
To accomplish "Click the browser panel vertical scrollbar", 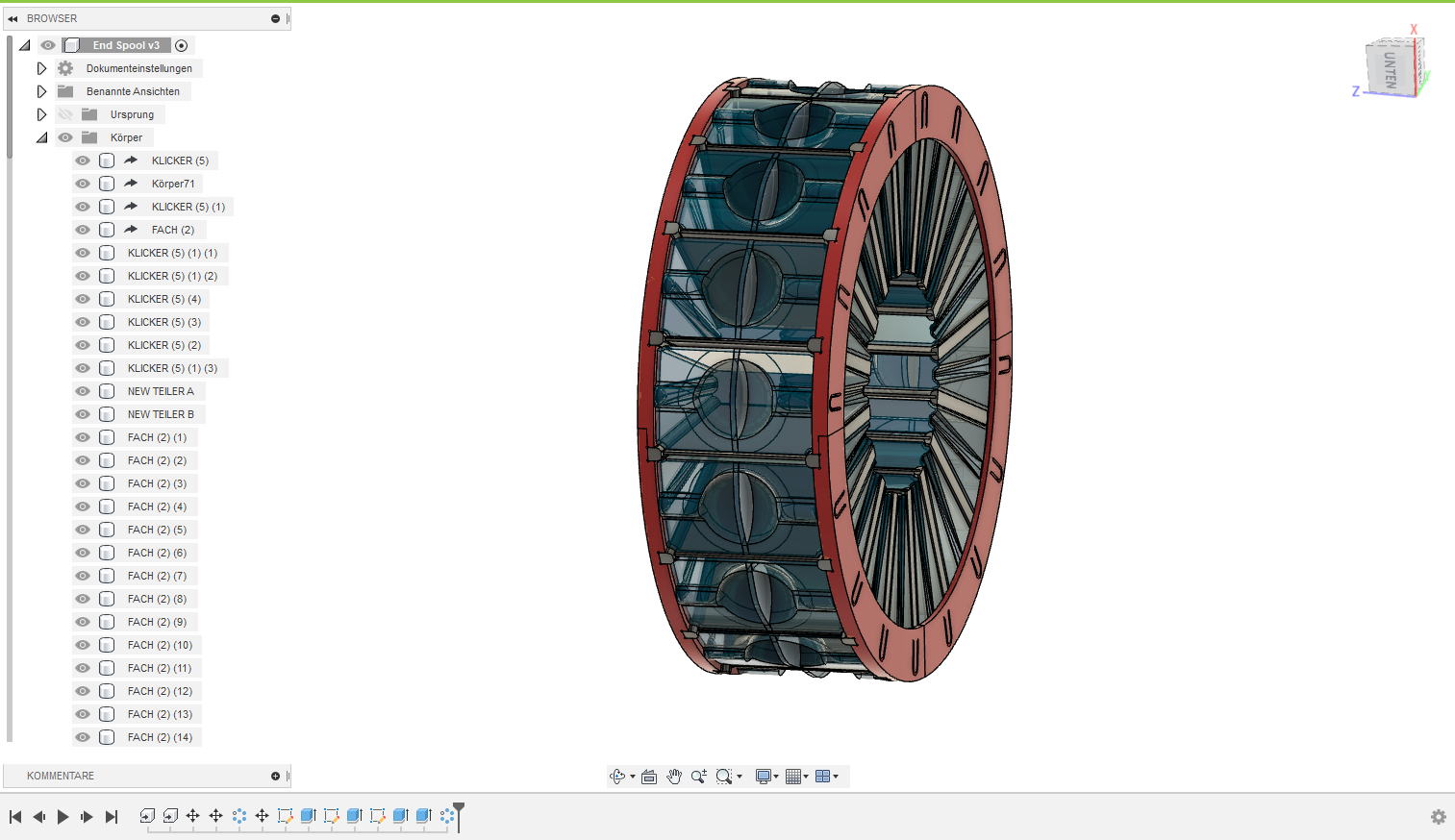I will click(x=10, y=96).
